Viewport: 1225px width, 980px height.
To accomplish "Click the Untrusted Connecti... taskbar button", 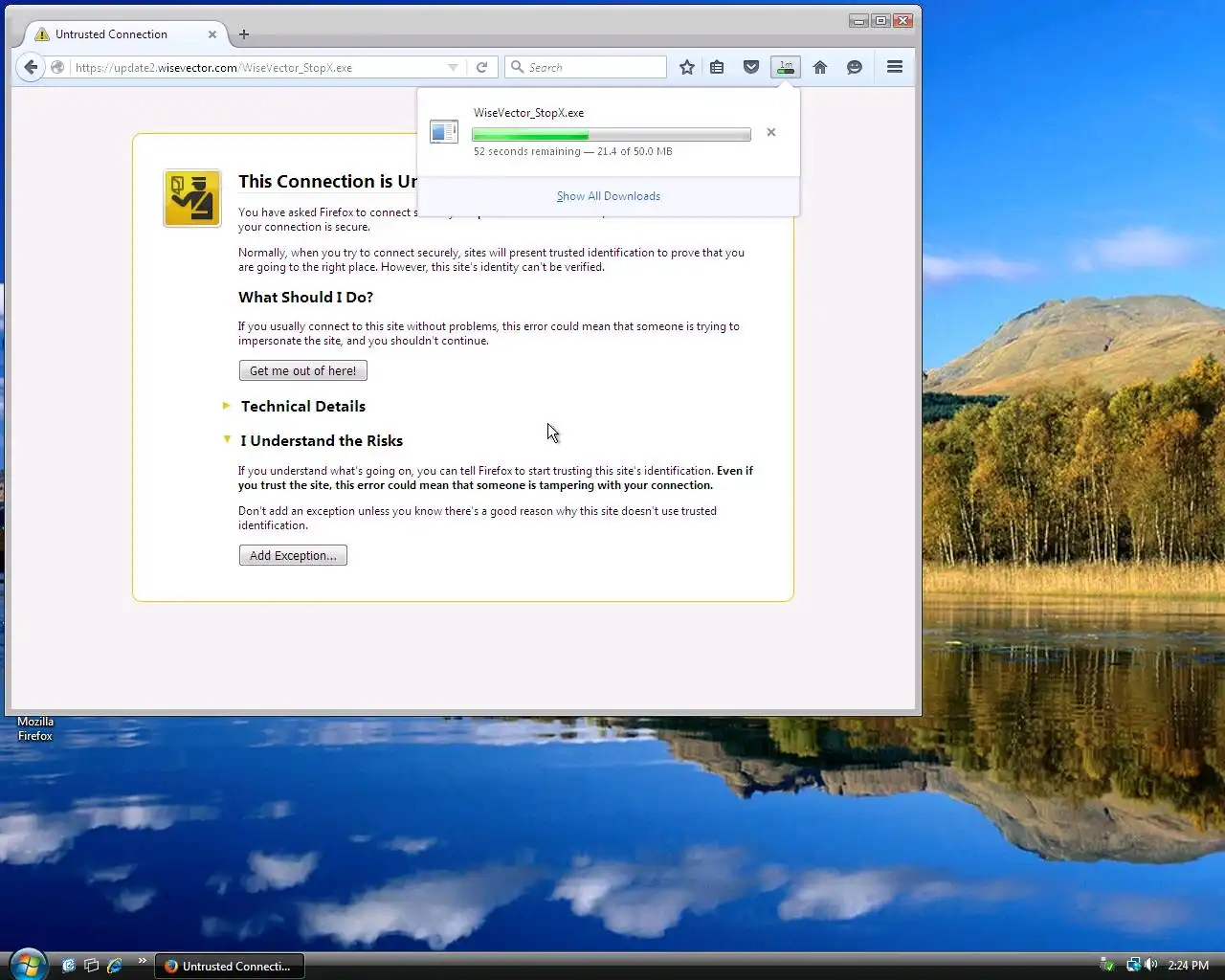I will click(230, 966).
